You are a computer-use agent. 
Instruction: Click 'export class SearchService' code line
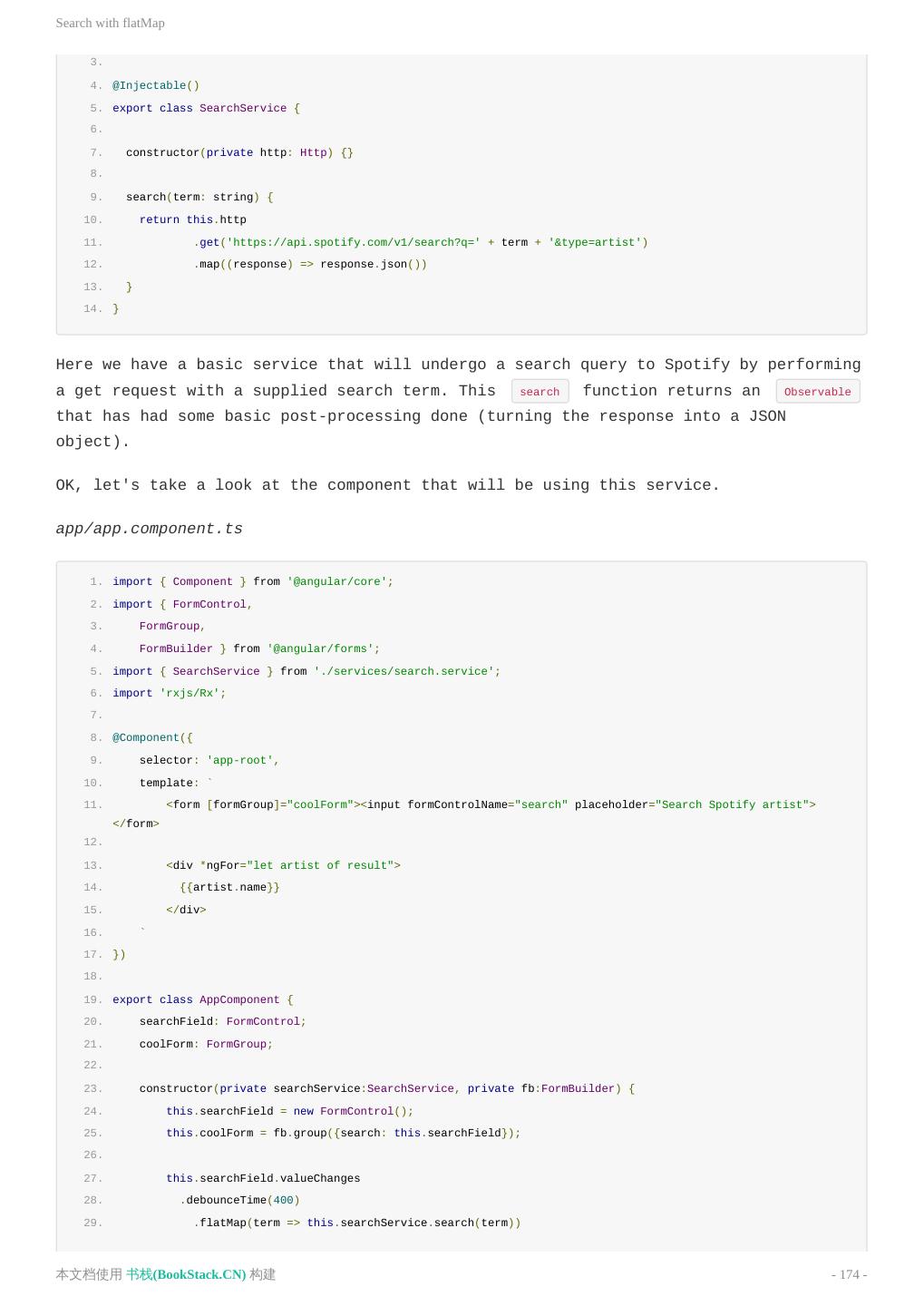click(206, 108)
